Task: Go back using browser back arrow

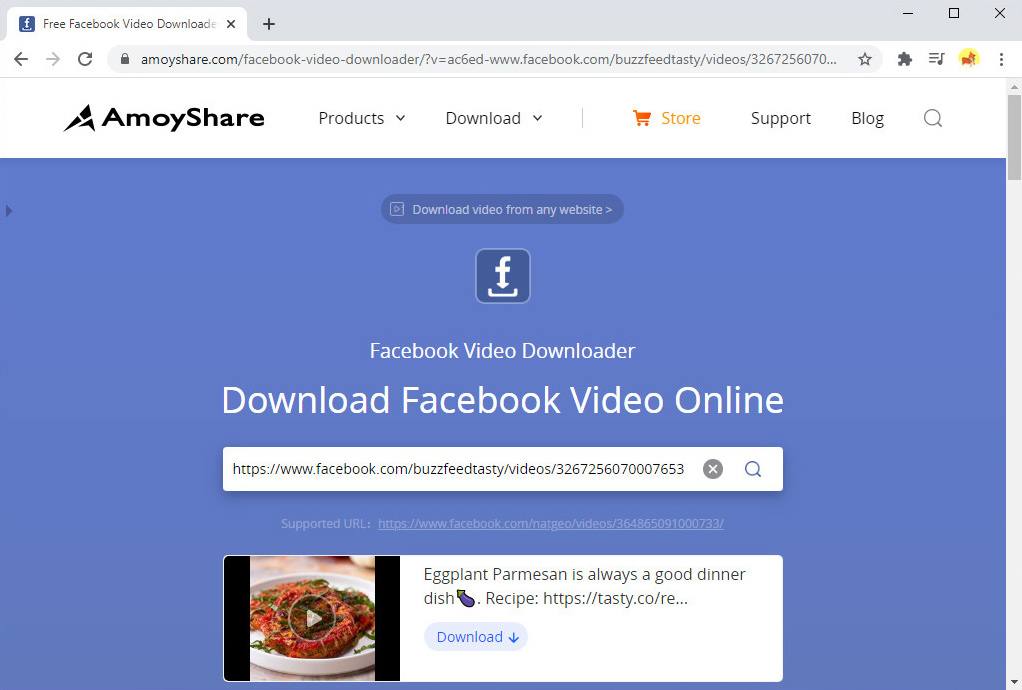Action: [21, 59]
